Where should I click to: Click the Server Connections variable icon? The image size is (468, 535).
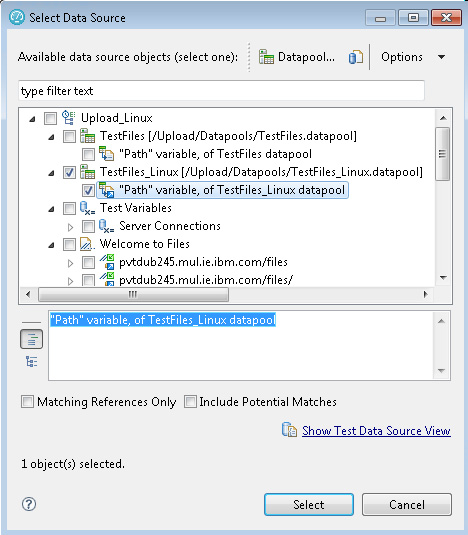click(x=106, y=226)
